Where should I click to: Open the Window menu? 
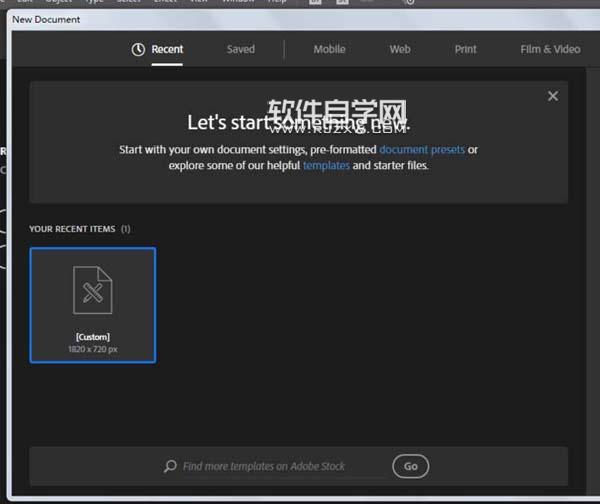pyautogui.click(x=237, y=2)
